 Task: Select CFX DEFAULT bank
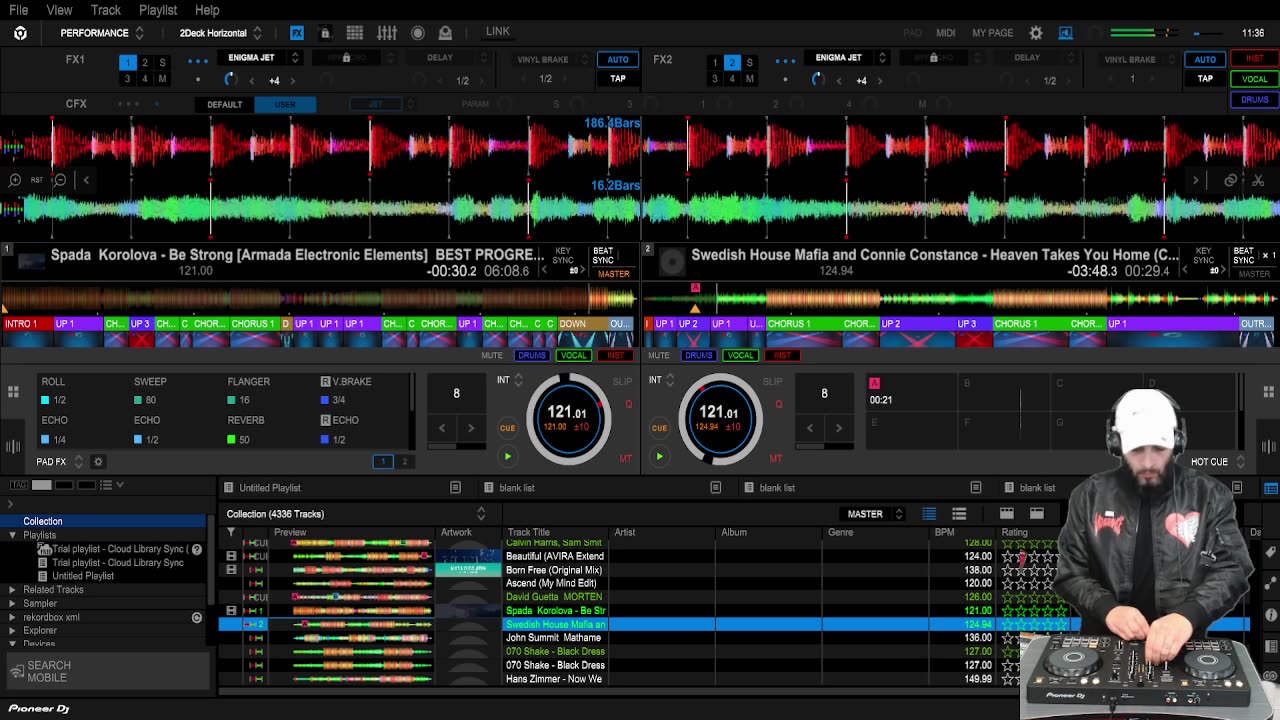[224, 104]
